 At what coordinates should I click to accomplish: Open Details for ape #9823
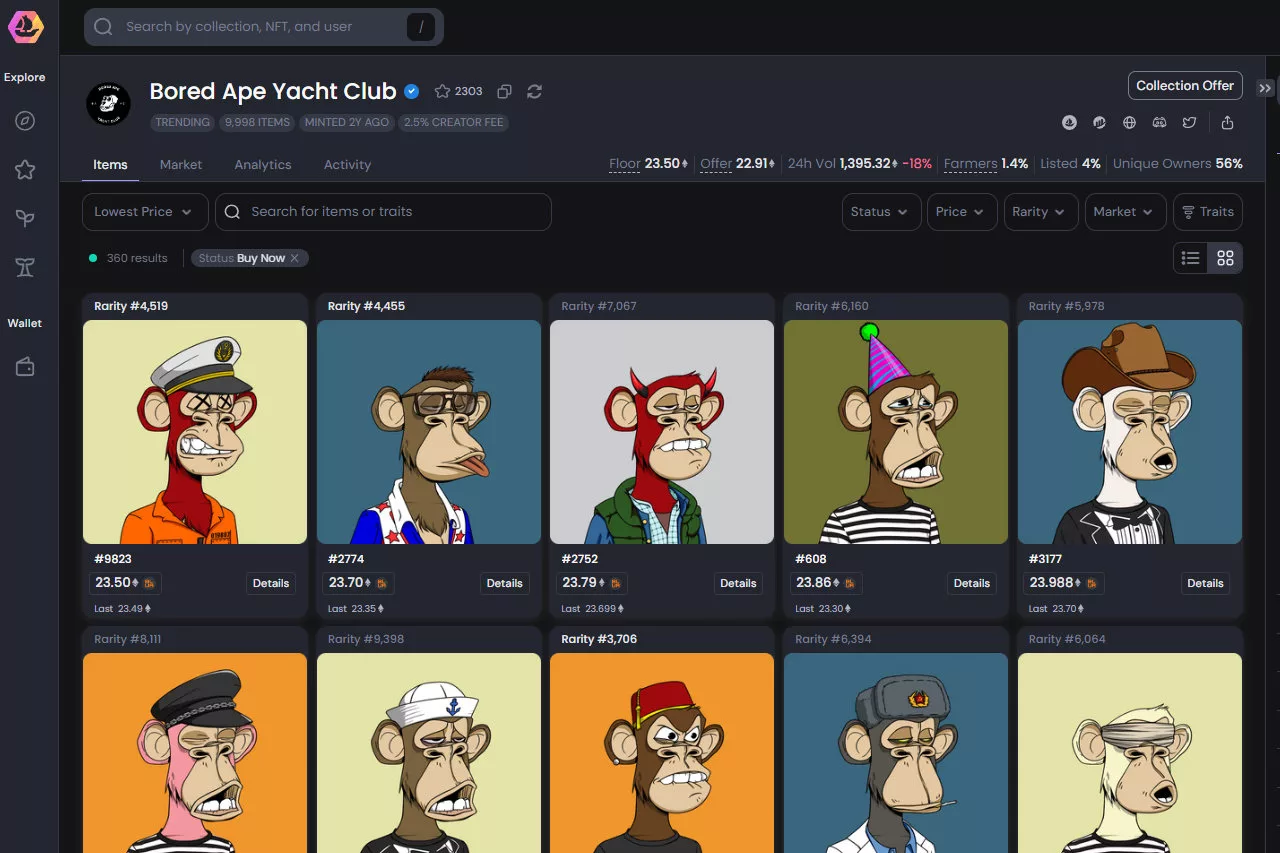271,583
